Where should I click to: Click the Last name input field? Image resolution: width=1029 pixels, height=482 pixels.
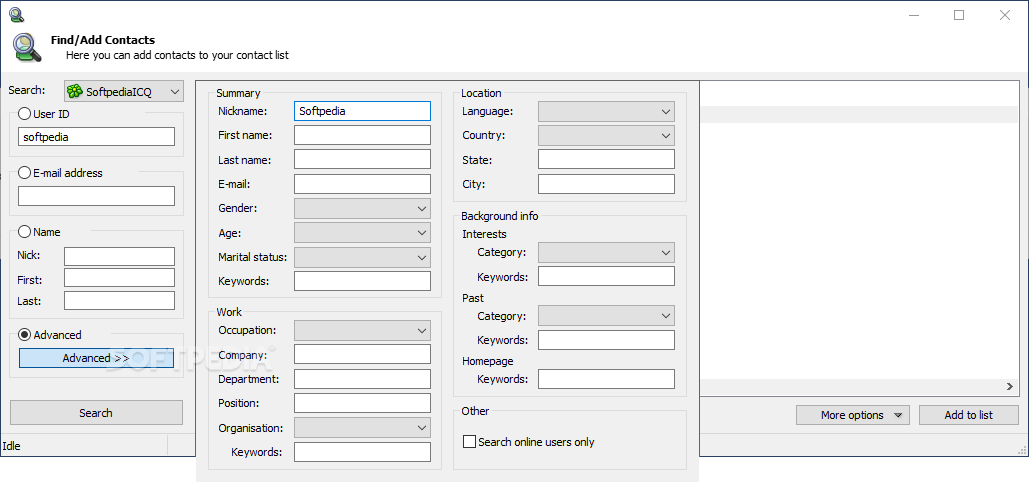[362, 160]
